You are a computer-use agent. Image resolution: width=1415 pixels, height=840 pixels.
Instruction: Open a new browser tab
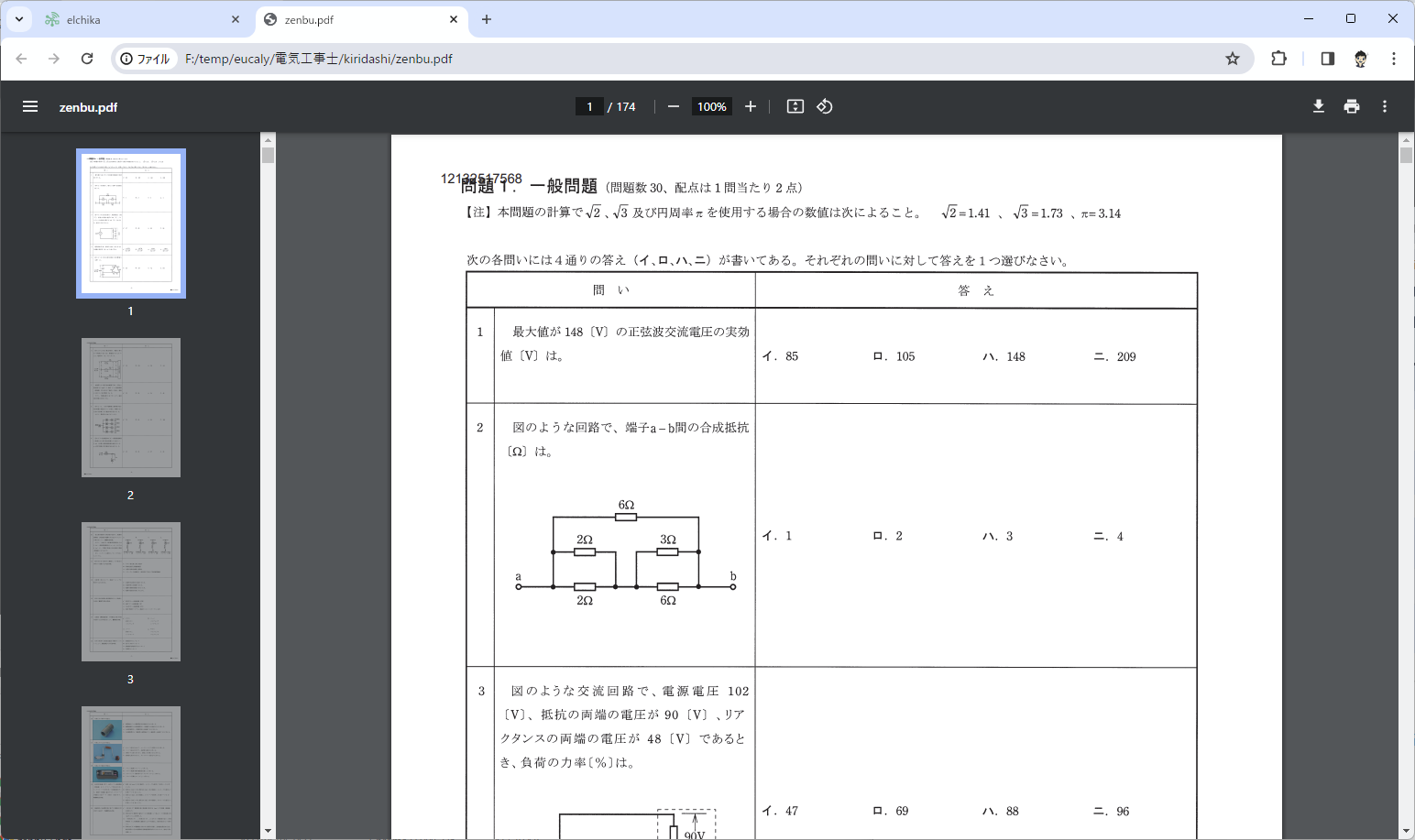pyautogui.click(x=487, y=19)
